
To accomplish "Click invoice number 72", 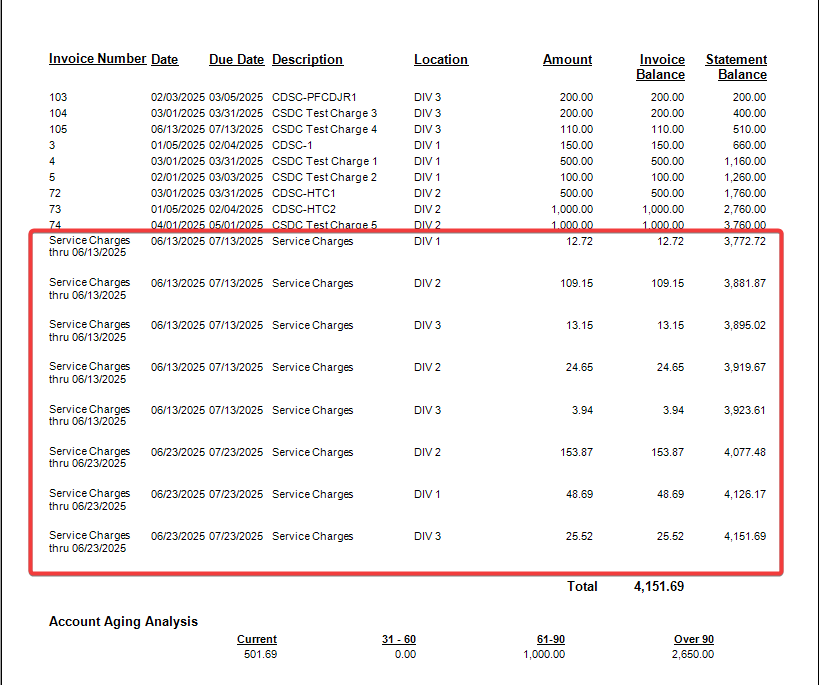I will click(x=55, y=193).
